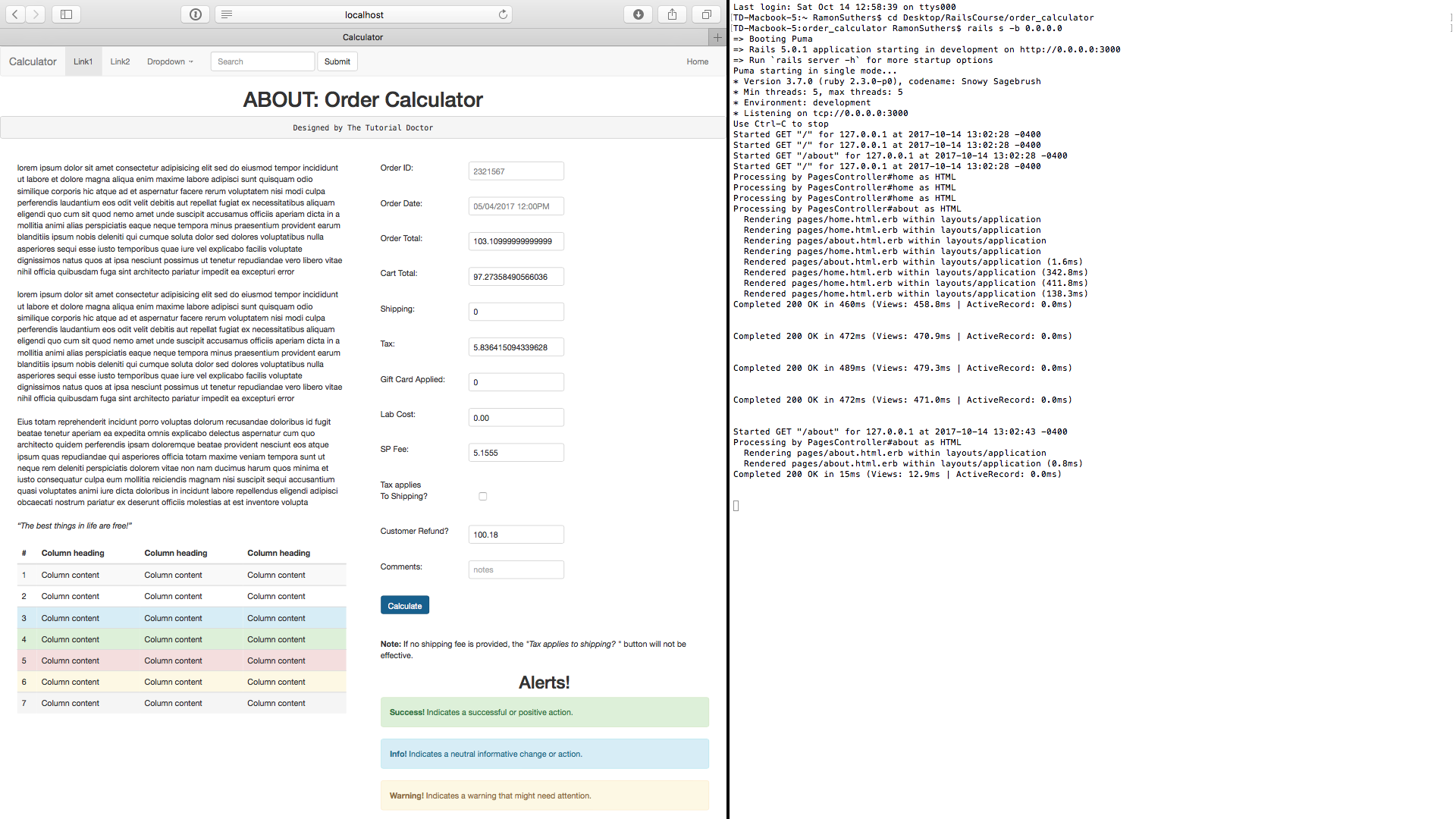The height and width of the screenshot is (819, 1456).
Task: Go forward in Safari history
Action: (35, 14)
